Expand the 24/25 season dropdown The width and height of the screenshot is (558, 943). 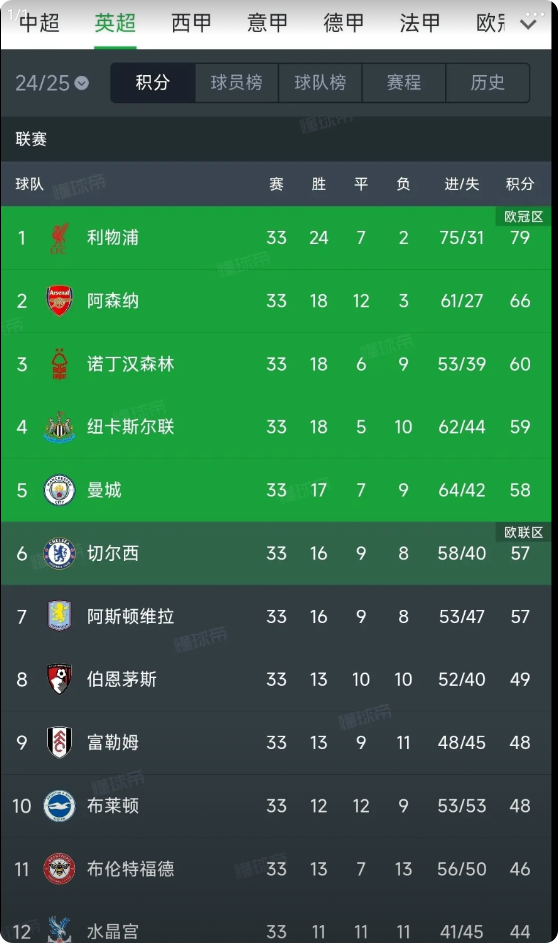coord(52,82)
